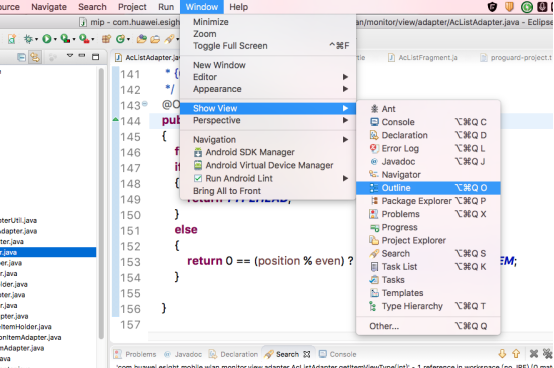Select Show View in the Window menu
Screen dimensions: 554x368
268,108
